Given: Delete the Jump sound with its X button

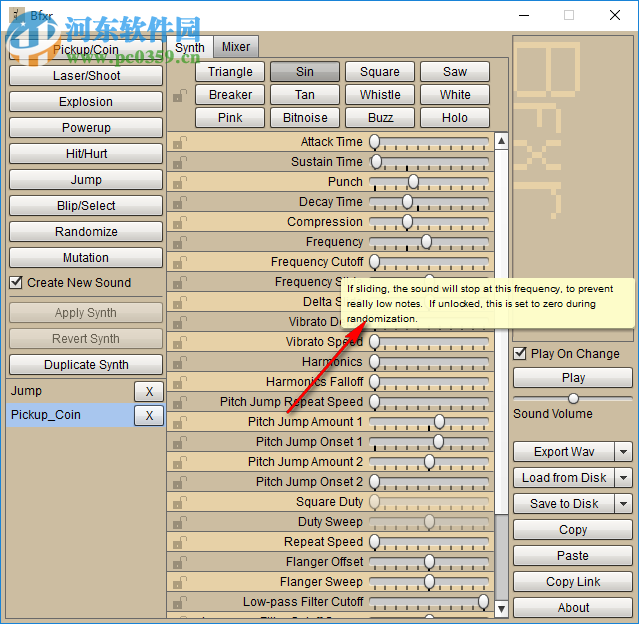Looking at the screenshot, I should [x=149, y=392].
